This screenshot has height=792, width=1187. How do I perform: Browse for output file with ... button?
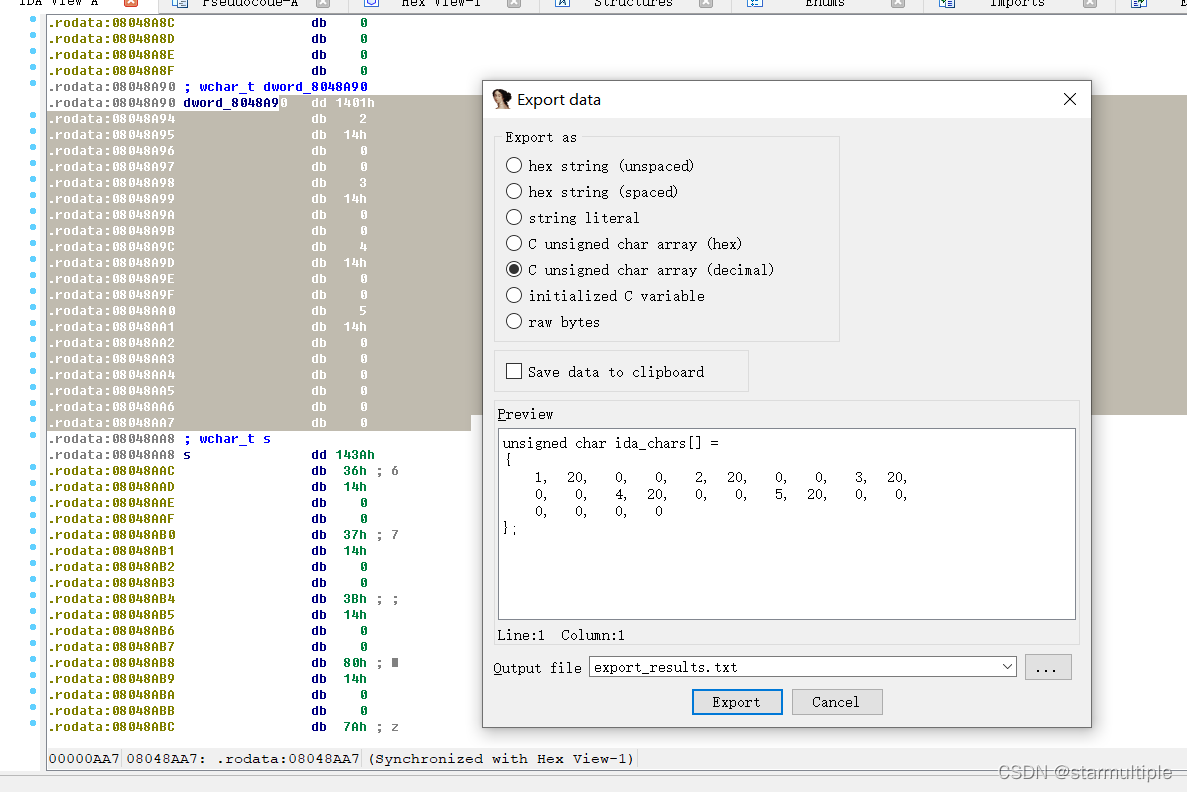point(1048,667)
